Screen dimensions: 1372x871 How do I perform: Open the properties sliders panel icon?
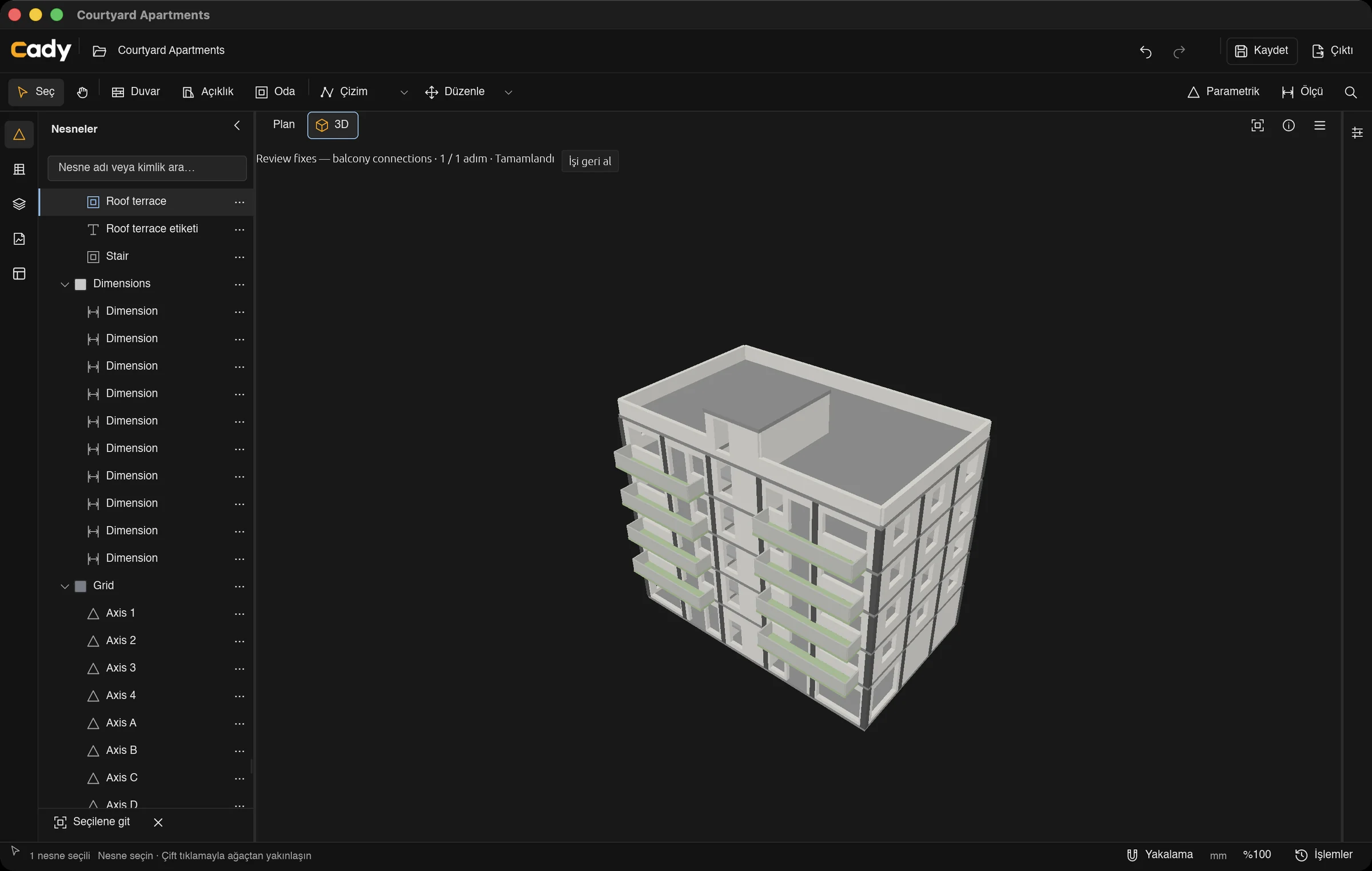pyautogui.click(x=1357, y=133)
